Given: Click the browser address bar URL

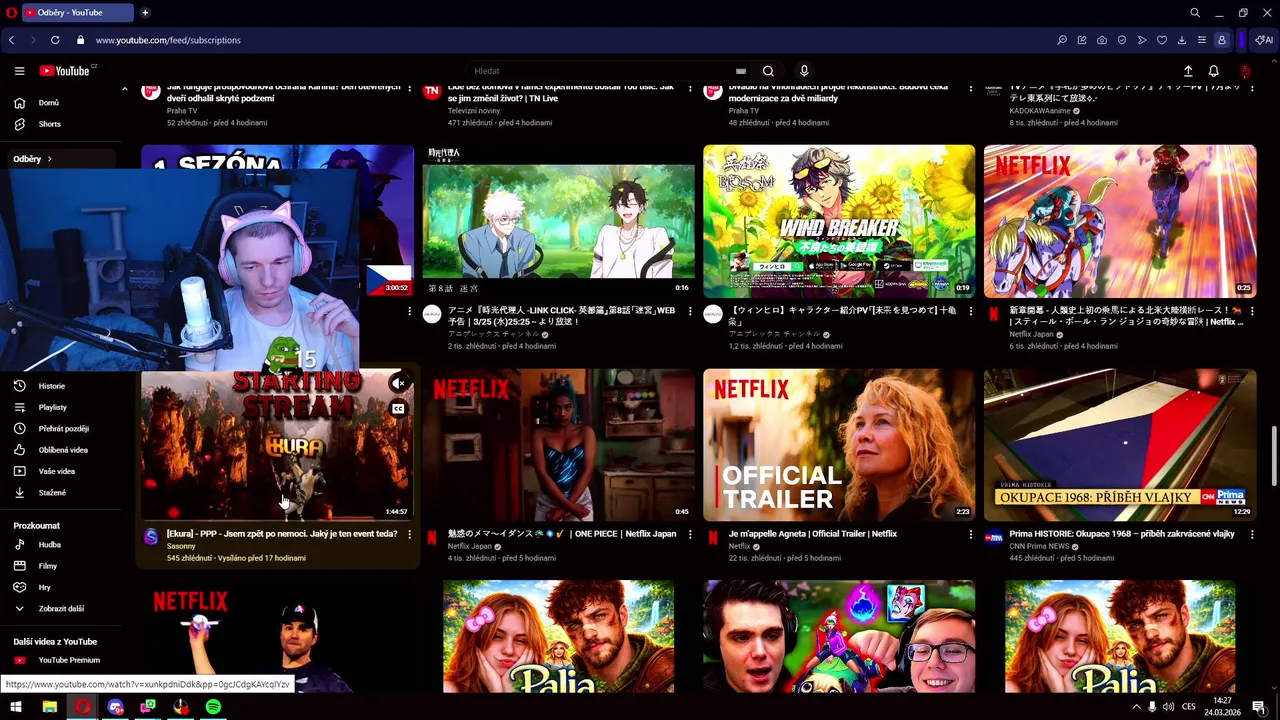Looking at the screenshot, I should click(x=168, y=40).
